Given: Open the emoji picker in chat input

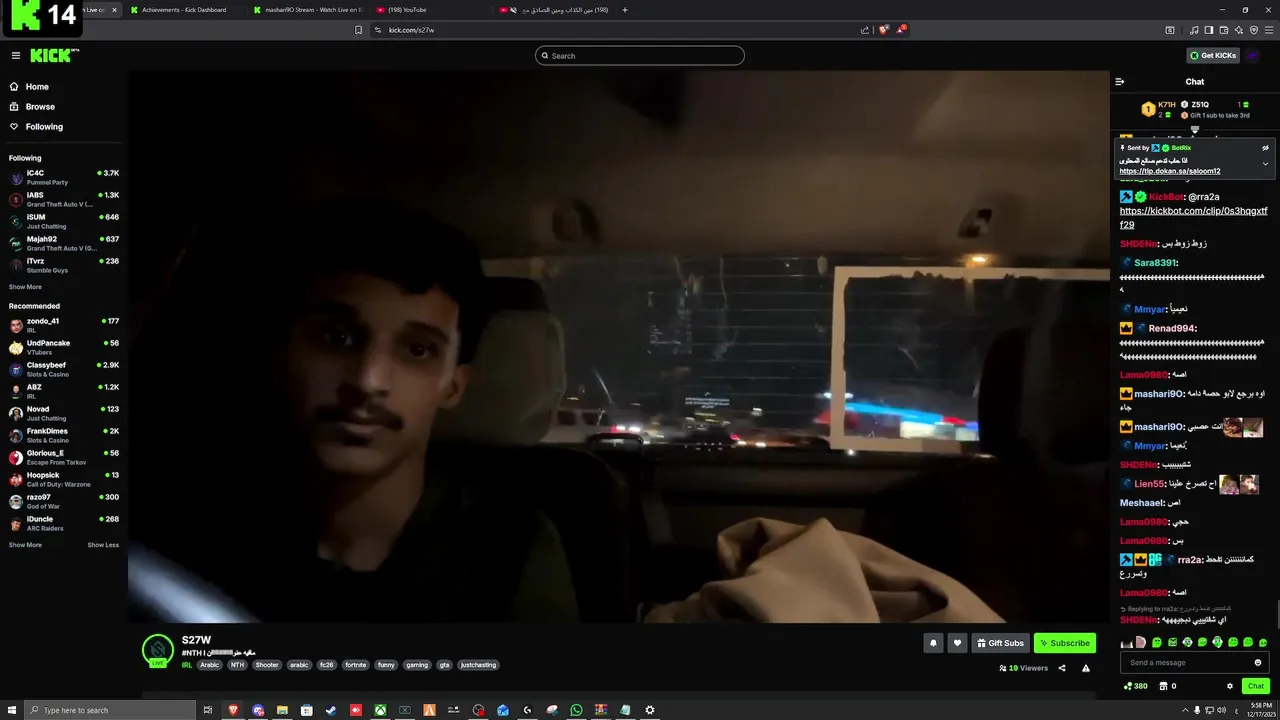Looking at the screenshot, I should [x=1258, y=663].
